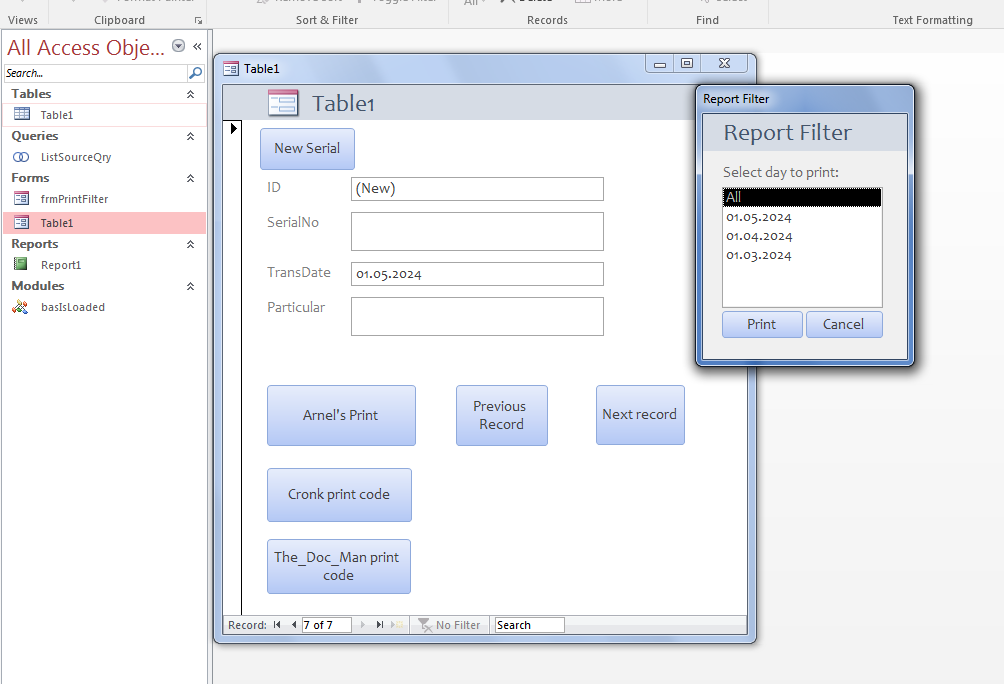Select the All option in Report Filter

[801, 198]
